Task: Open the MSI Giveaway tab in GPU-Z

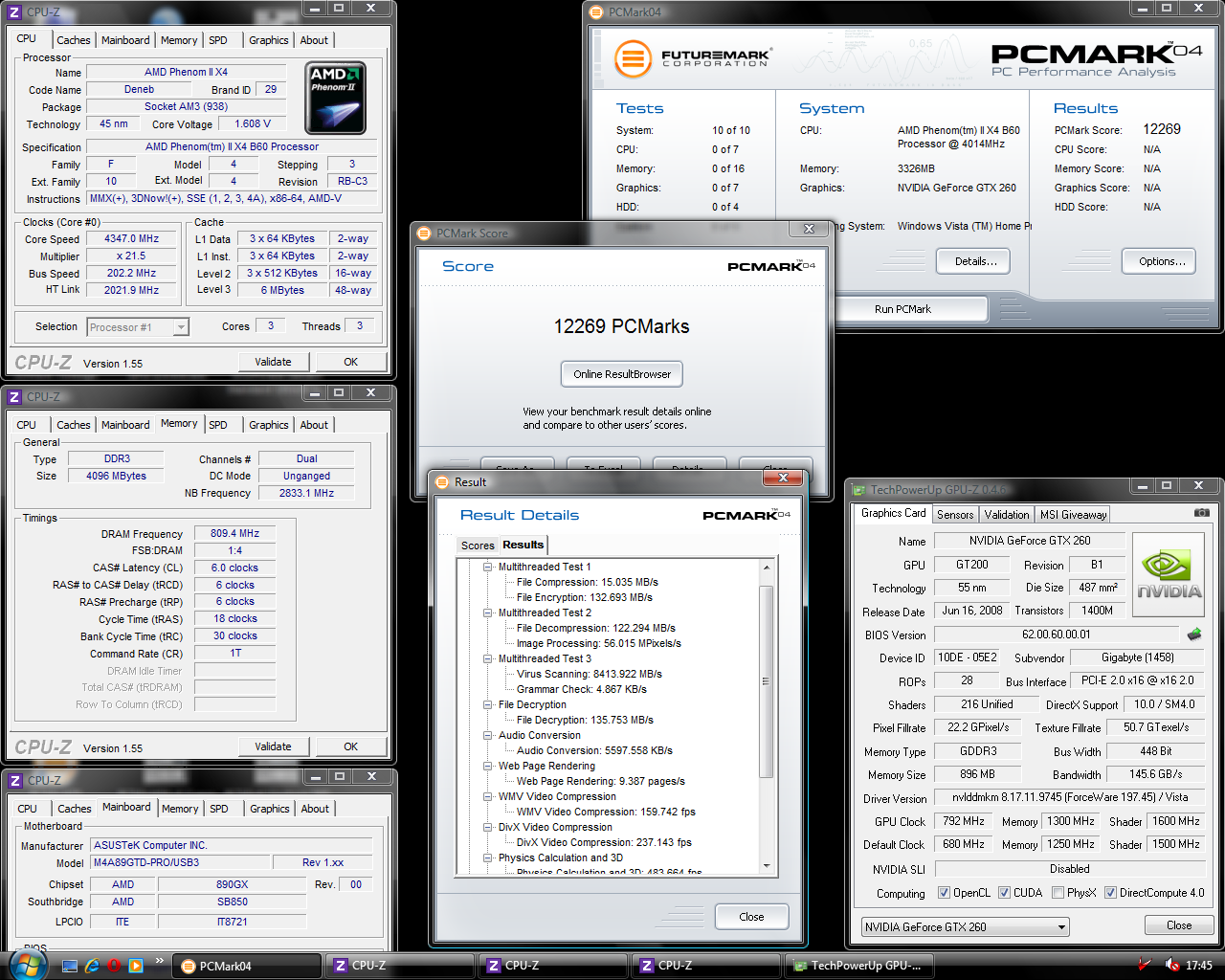Action: point(1073,515)
